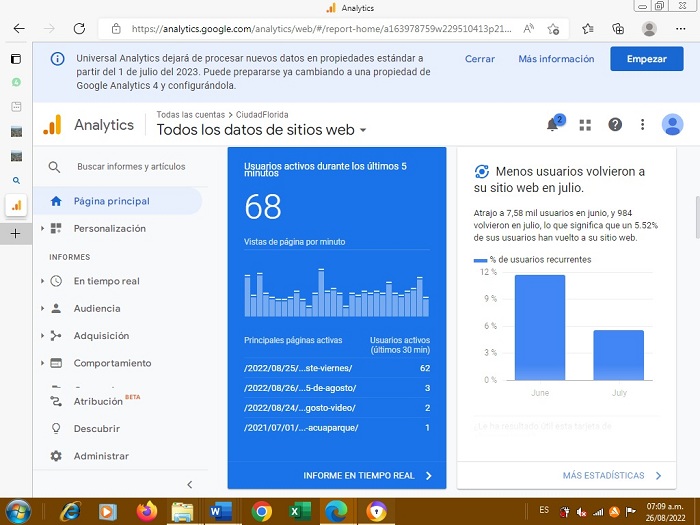The width and height of the screenshot is (700, 525).
Task: Open browser settings and more menu
Action: tap(680, 29)
